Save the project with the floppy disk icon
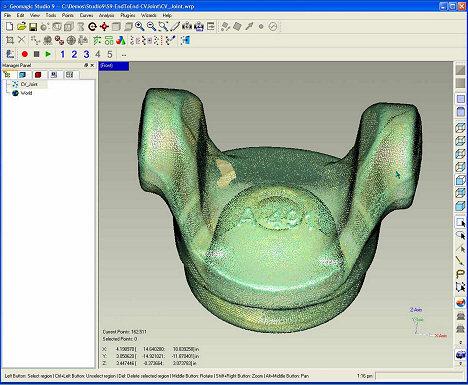The width and height of the screenshot is (468, 385). pyautogui.click(x=33, y=27)
